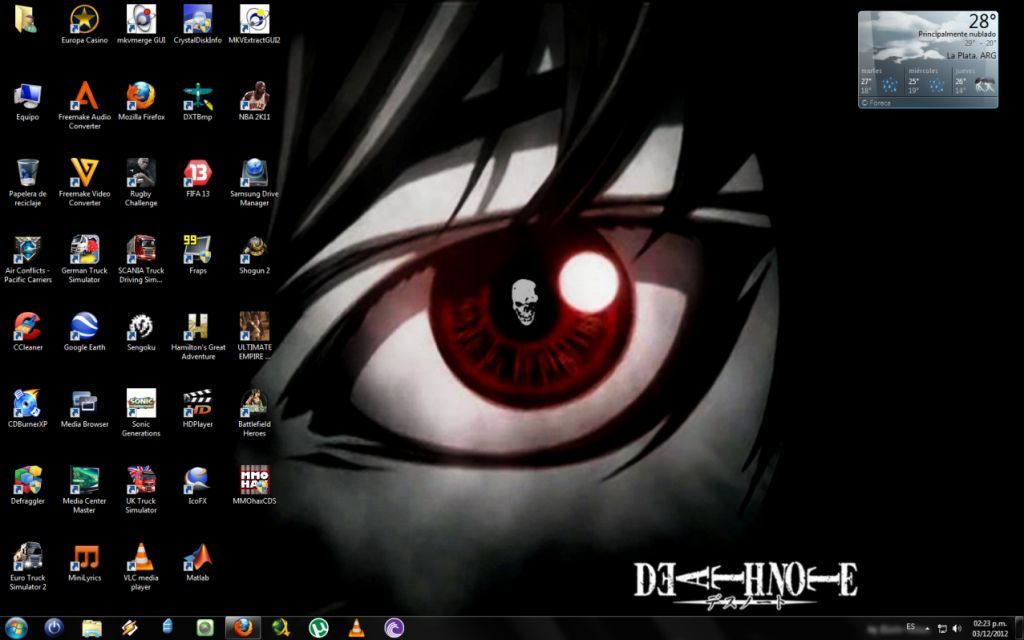The image size is (1024, 640).
Task: Select the Media Browser icon
Action: pyautogui.click(x=84, y=409)
